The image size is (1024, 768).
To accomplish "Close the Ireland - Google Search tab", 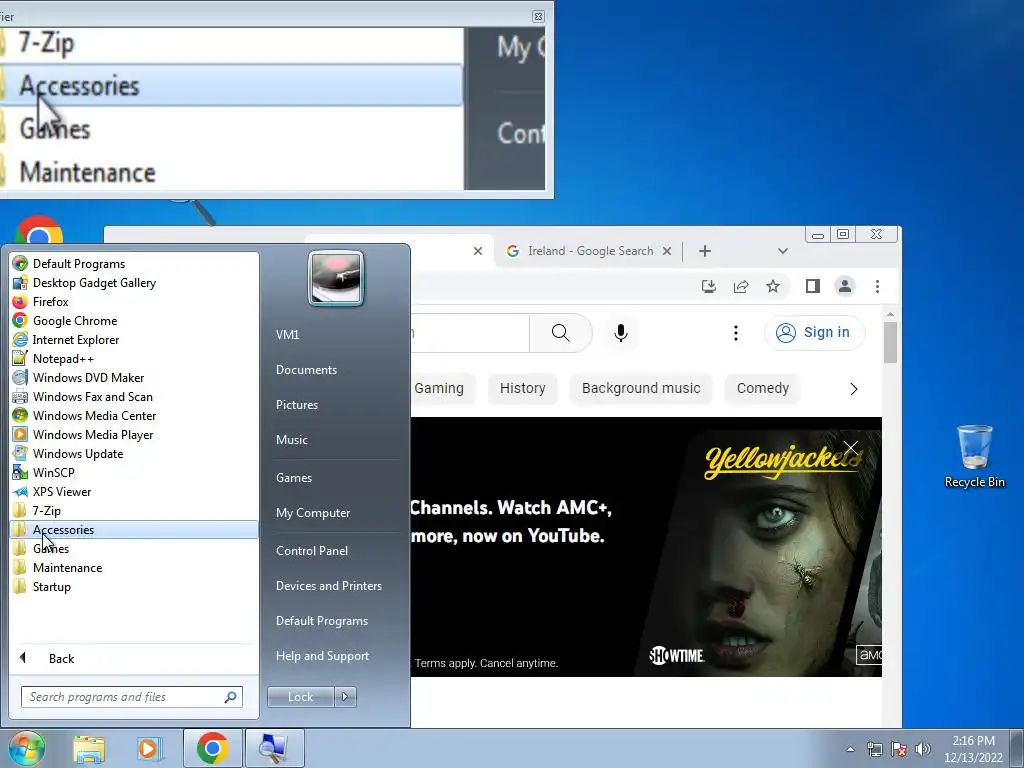I will 667,251.
